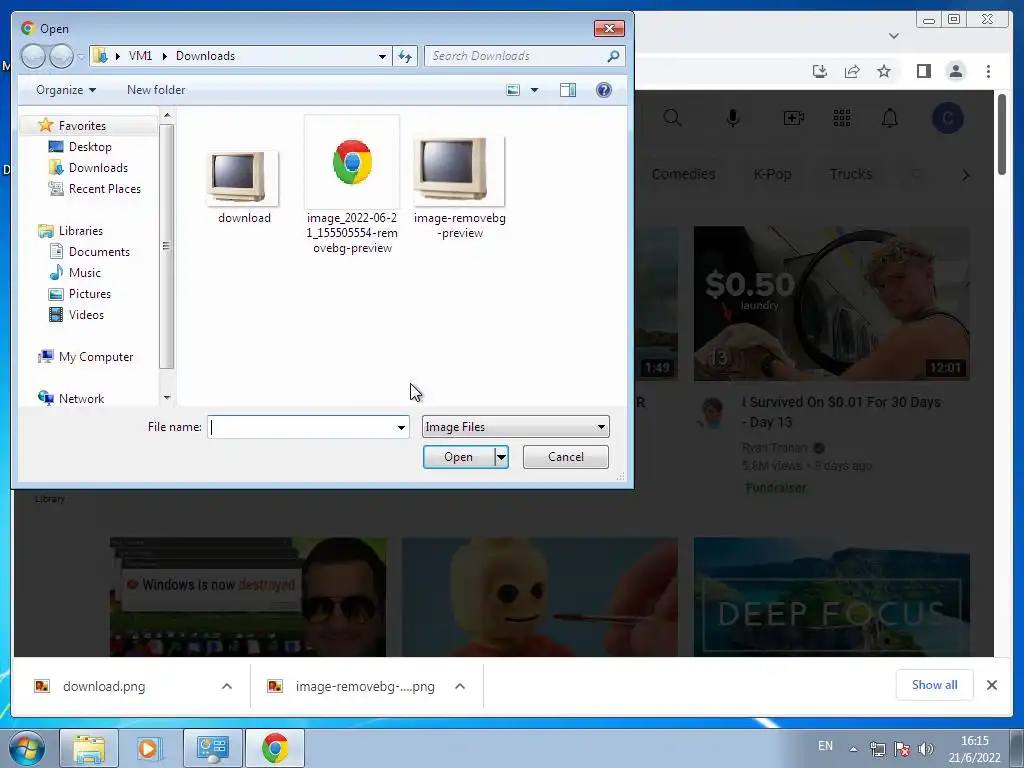Open the recent locations dropdown arrow
Viewport: 1024px width, 768px height.
coord(81,57)
